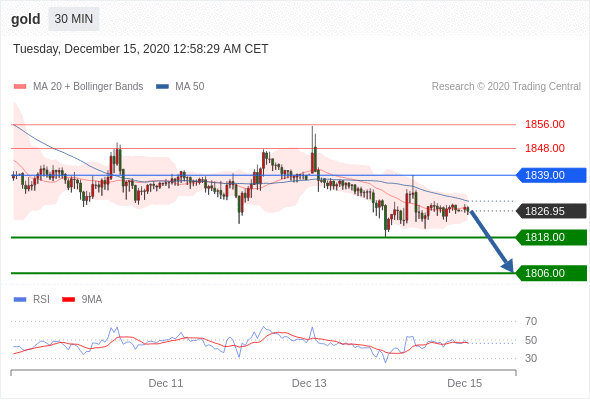Click the 1856.00 resistance level label
The width and height of the screenshot is (590, 400).
(x=545, y=124)
